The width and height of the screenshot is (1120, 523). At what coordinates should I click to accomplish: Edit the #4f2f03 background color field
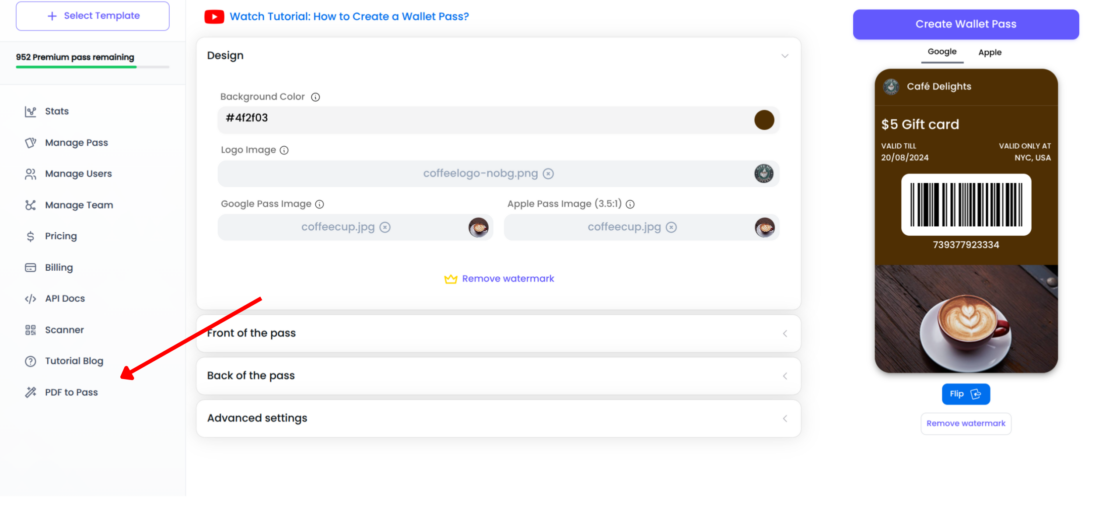480,119
